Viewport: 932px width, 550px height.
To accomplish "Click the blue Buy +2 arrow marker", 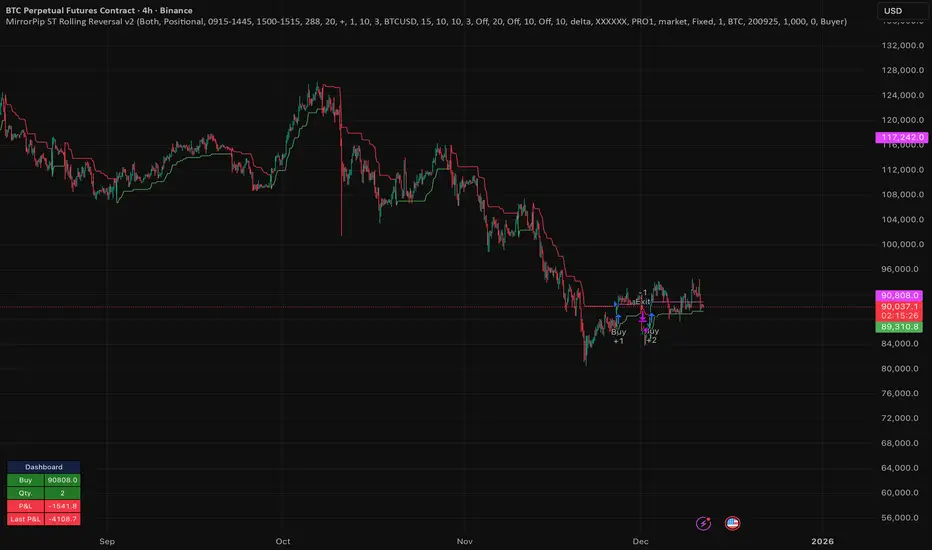I will pyautogui.click(x=652, y=318).
